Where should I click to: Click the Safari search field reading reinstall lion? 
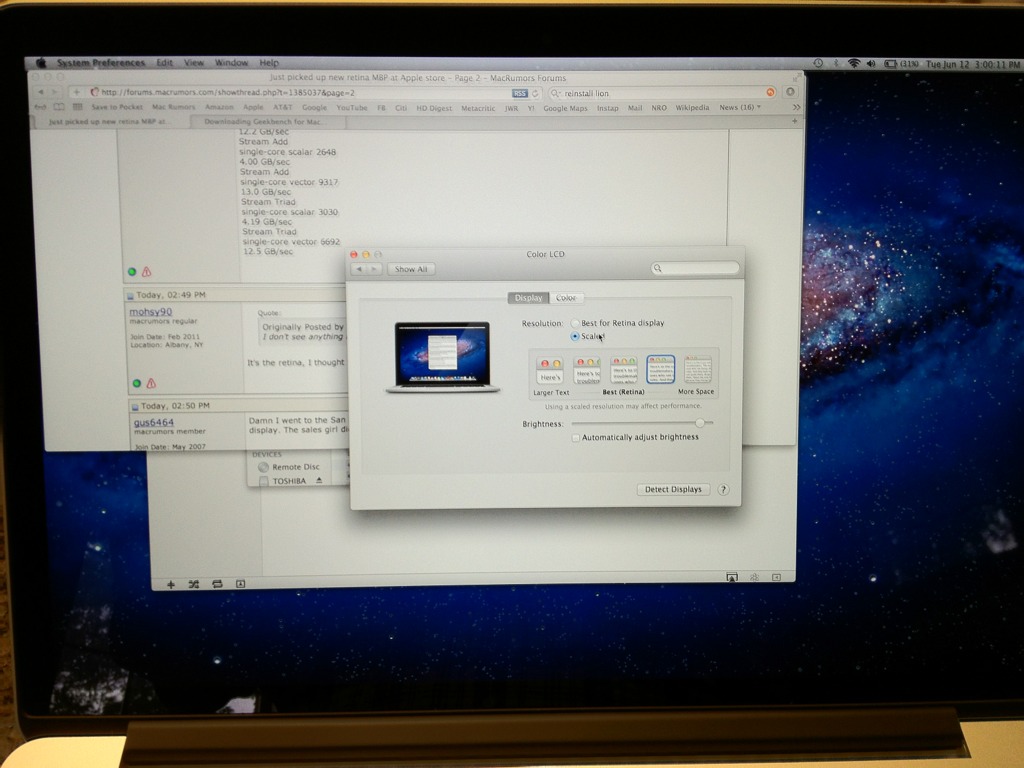pyautogui.click(x=663, y=93)
